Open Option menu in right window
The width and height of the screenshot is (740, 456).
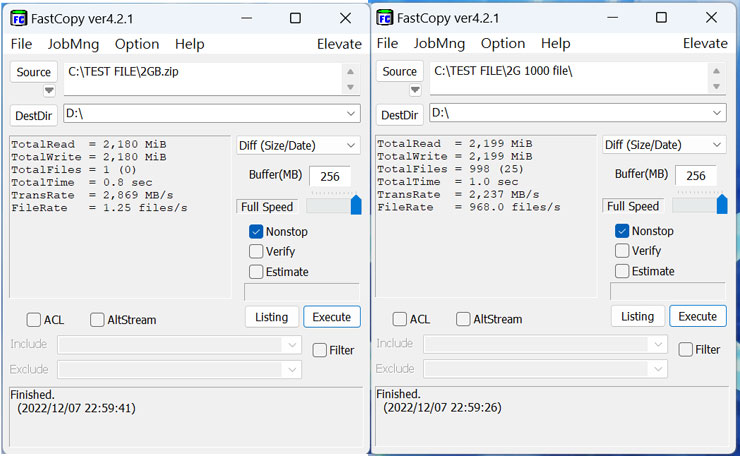(503, 43)
